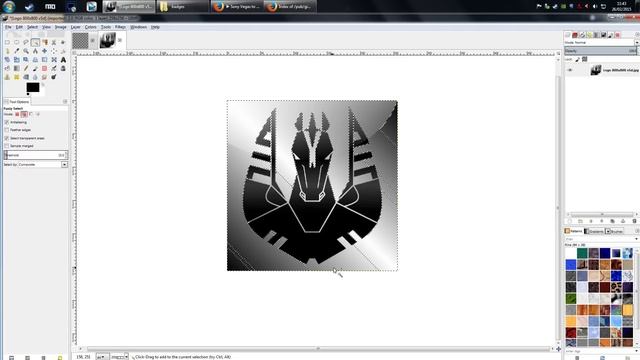Select the Rectangle Select tool
This screenshot has width=640, height=360.
click(x=7, y=42)
